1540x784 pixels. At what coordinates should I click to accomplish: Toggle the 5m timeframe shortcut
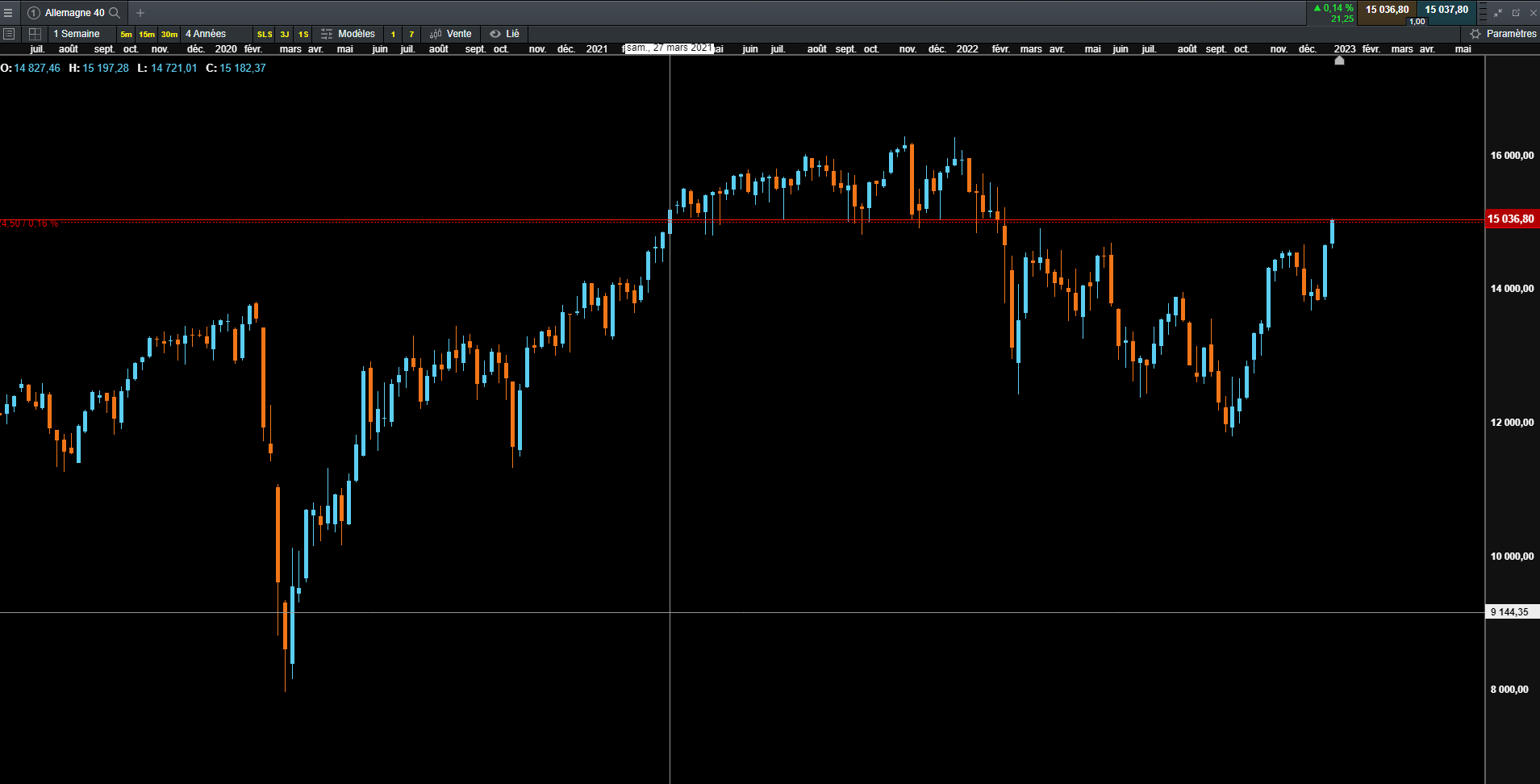click(126, 34)
